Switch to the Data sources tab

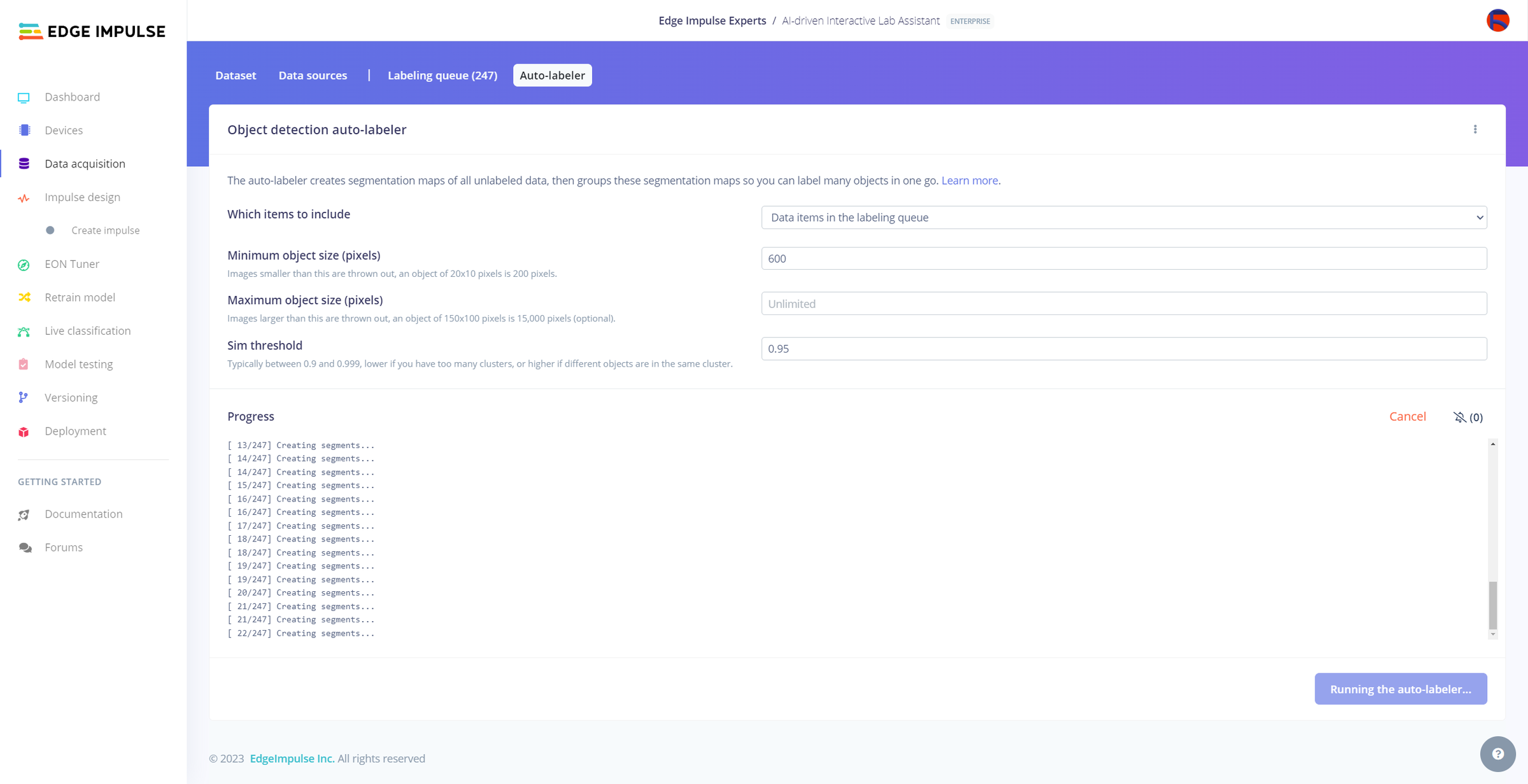tap(313, 75)
